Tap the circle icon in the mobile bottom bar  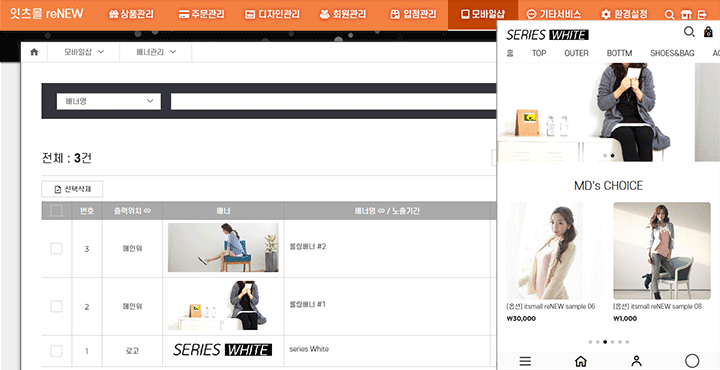tap(692, 361)
